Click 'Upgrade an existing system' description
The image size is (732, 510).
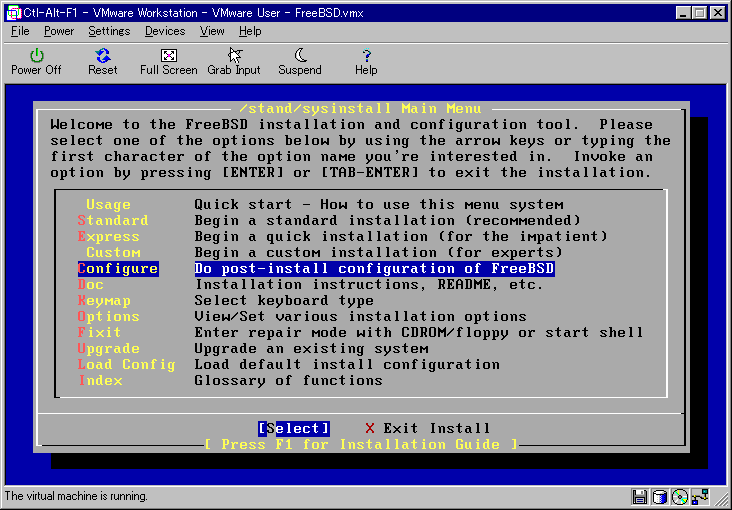pos(311,348)
